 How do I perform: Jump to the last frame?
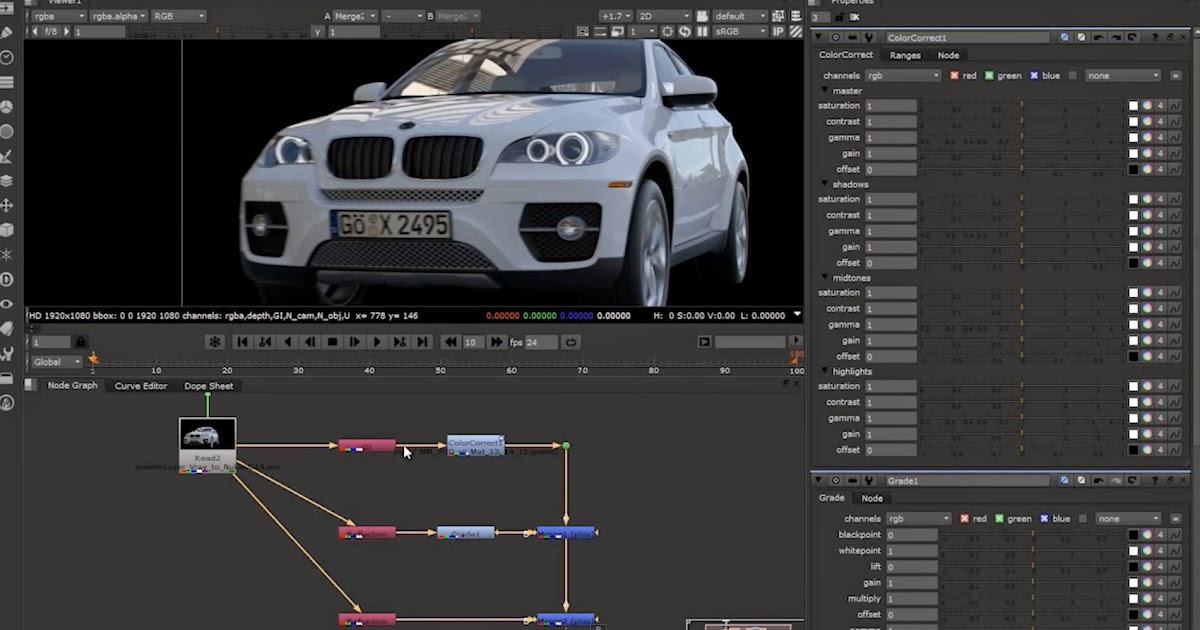coord(422,342)
